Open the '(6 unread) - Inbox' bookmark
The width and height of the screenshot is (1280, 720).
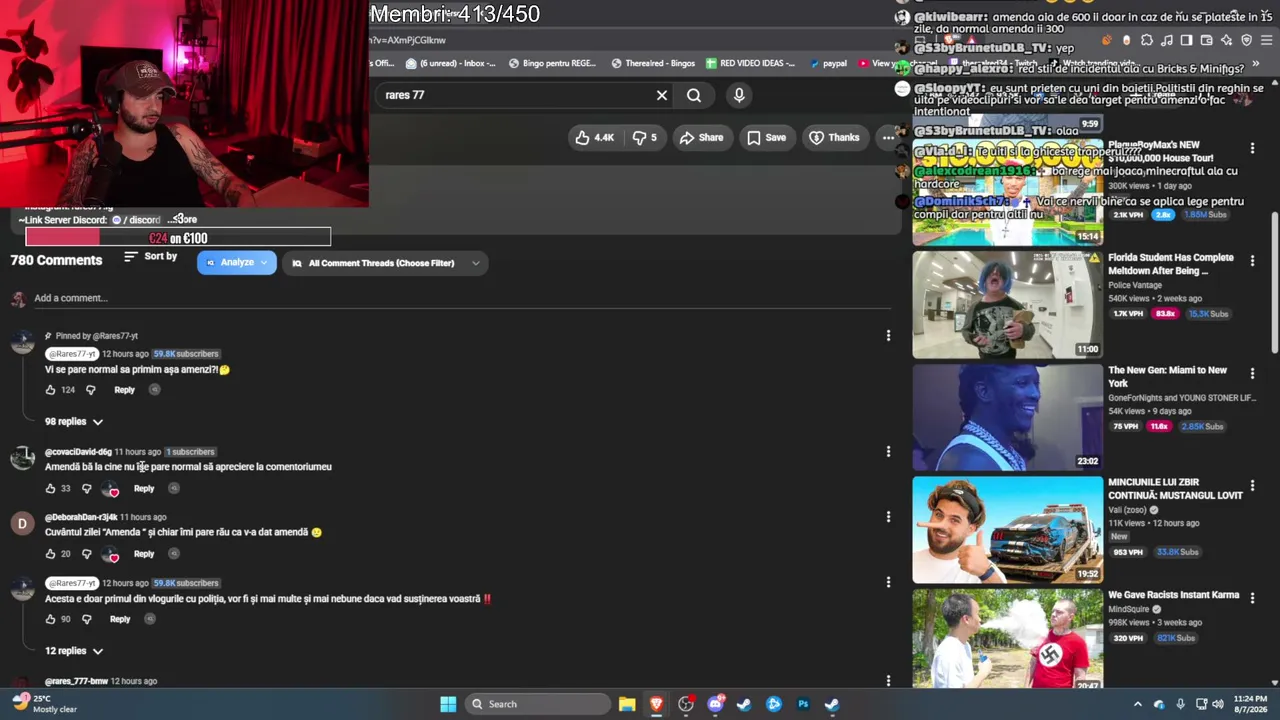click(450, 64)
